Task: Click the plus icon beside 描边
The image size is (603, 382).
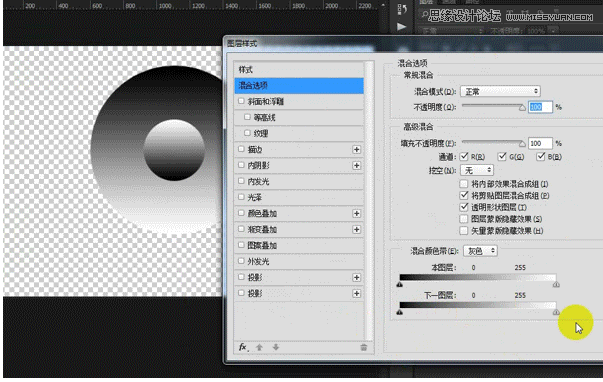Action: pyautogui.click(x=356, y=149)
